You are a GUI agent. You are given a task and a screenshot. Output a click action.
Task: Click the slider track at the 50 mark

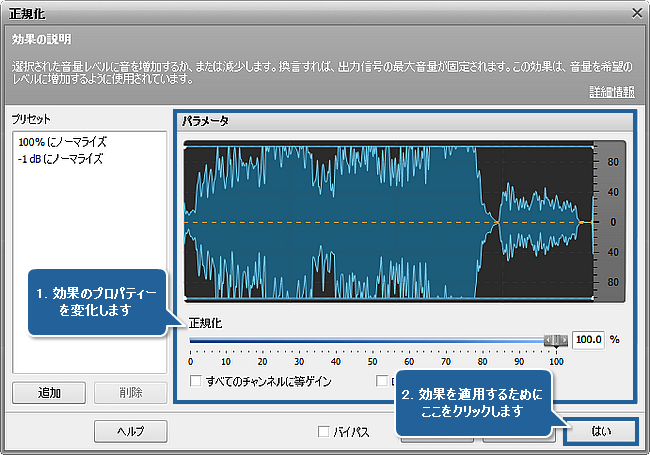(371, 340)
